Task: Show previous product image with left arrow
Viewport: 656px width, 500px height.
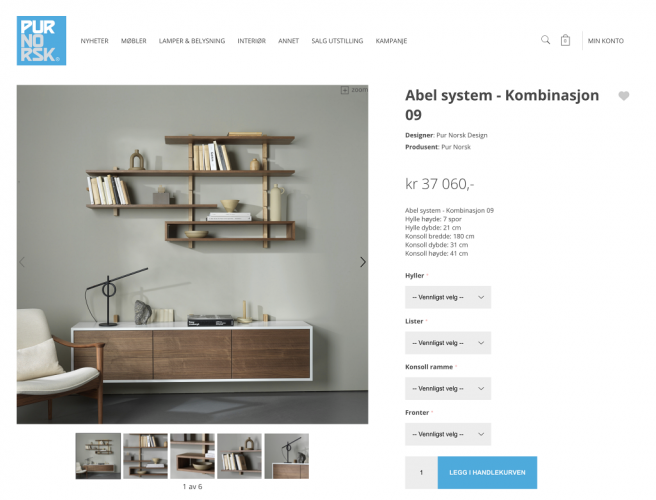Action: pyautogui.click(x=22, y=262)
